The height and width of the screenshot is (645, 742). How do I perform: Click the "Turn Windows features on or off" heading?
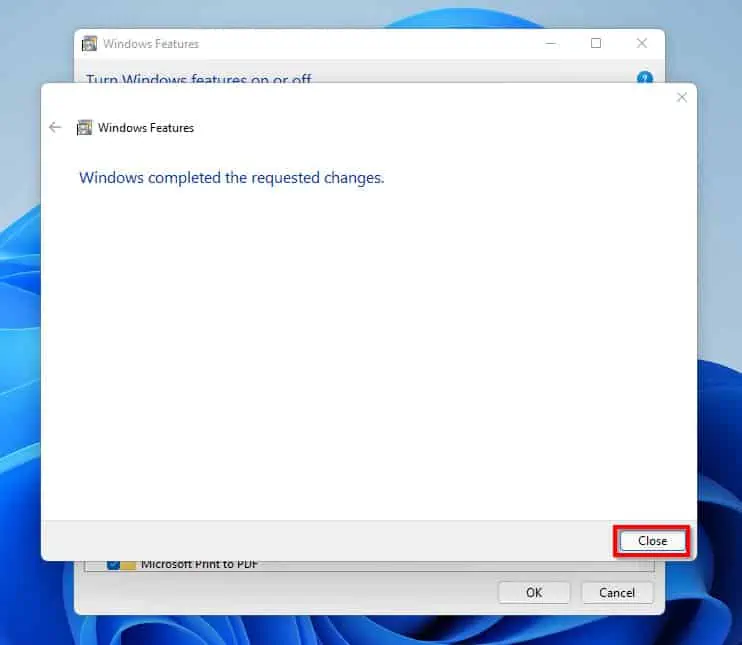click(198, 78)
